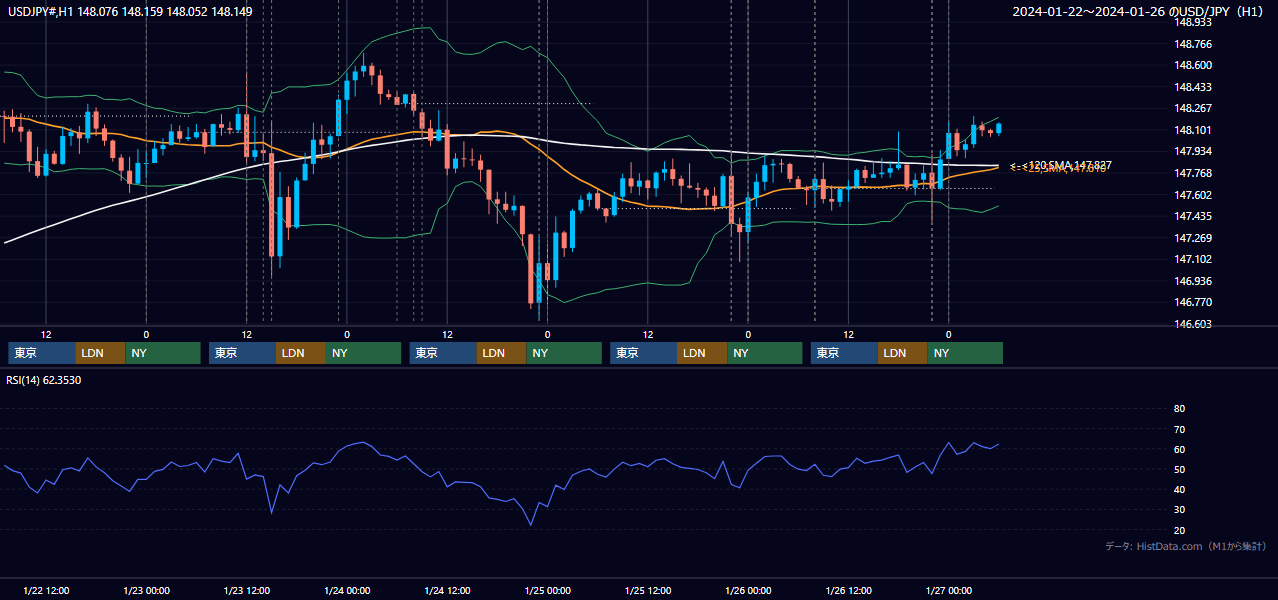
Task: Click the 148.101 price level label
Action: click(x=1193, y=130)
